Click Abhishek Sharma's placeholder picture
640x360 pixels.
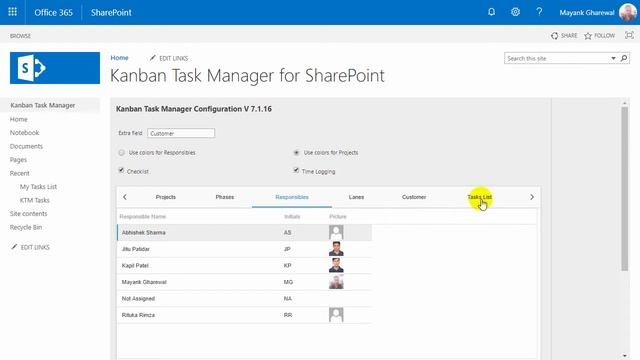pos(336,232)
